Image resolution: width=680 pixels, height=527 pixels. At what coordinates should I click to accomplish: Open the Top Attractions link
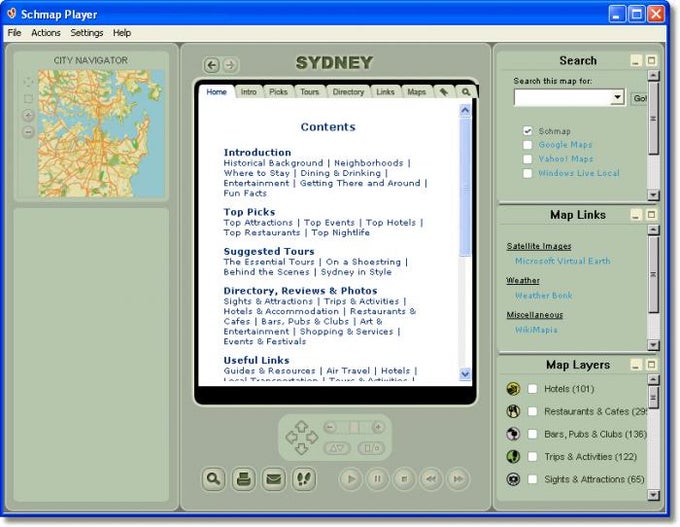pos(258,223)
